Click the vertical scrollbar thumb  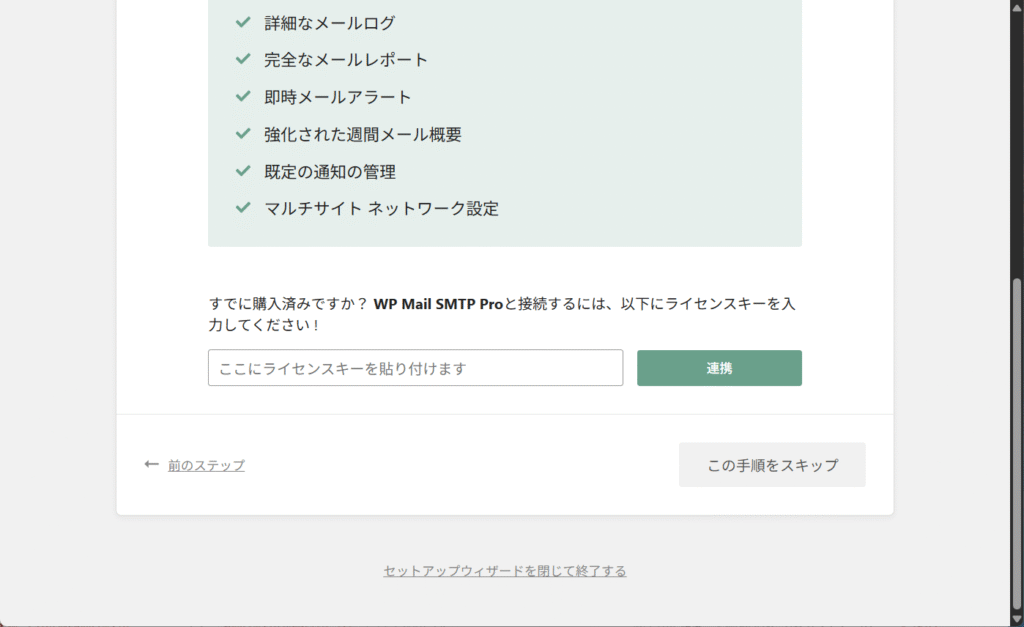coord(1017,440)
